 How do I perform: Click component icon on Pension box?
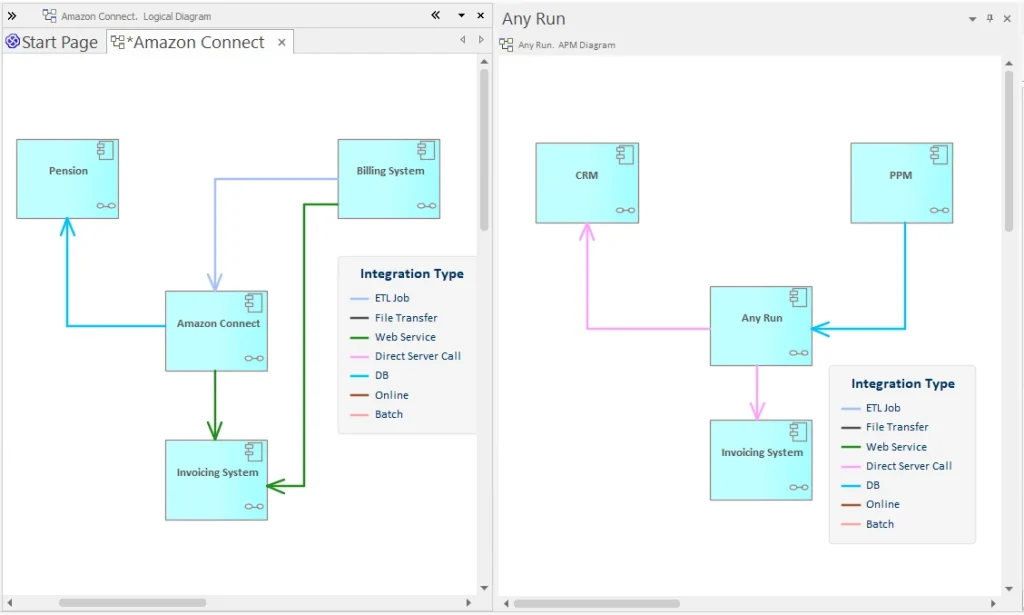tap(105, 150)
